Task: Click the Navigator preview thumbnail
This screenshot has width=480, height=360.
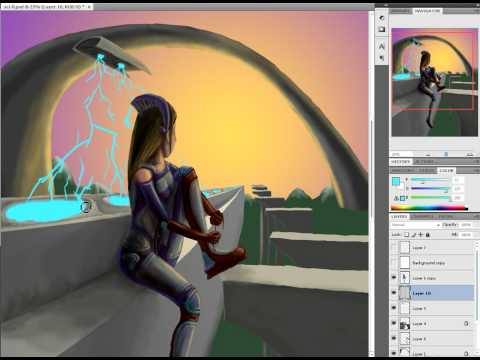Action: [x=434, y=82]
